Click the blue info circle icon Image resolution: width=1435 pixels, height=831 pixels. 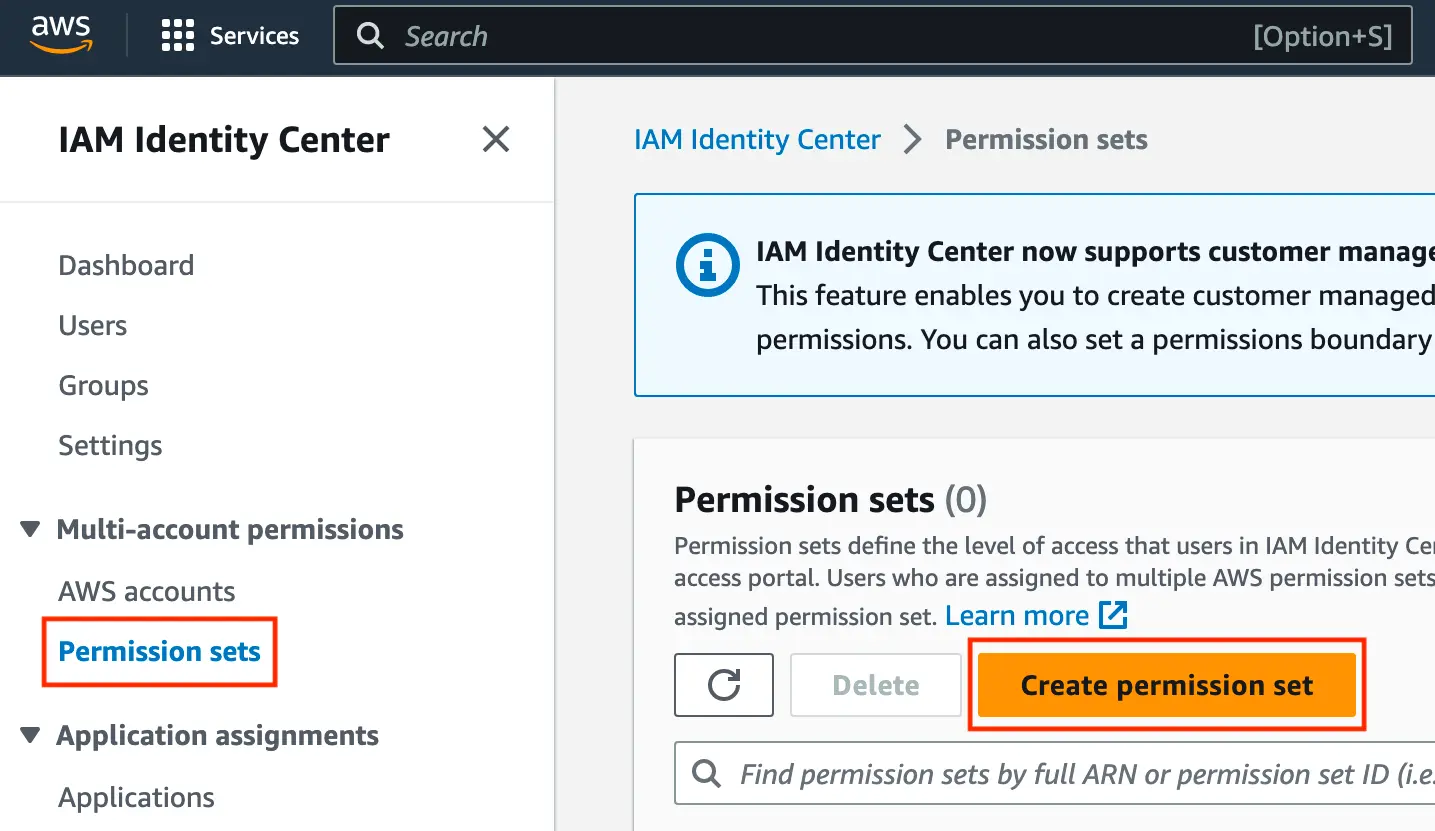point(708,266)
